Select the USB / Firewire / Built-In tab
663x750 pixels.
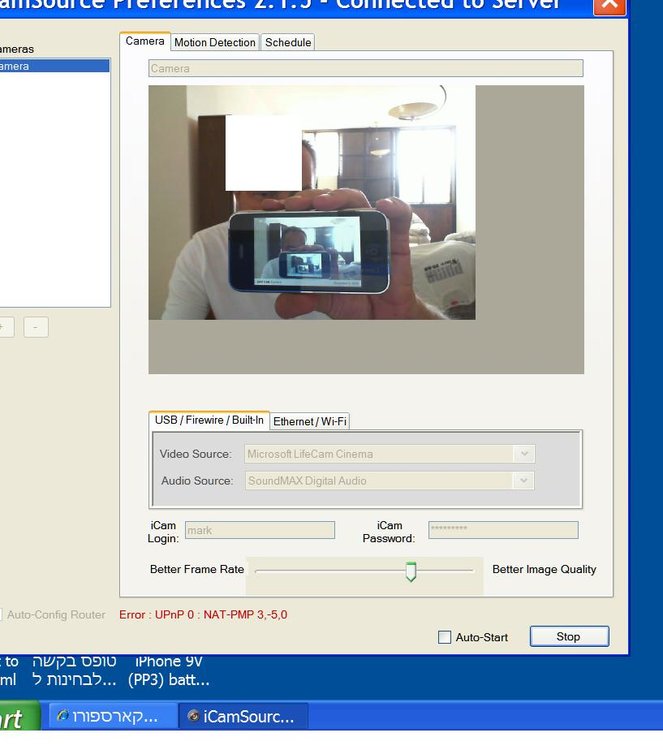209,420
